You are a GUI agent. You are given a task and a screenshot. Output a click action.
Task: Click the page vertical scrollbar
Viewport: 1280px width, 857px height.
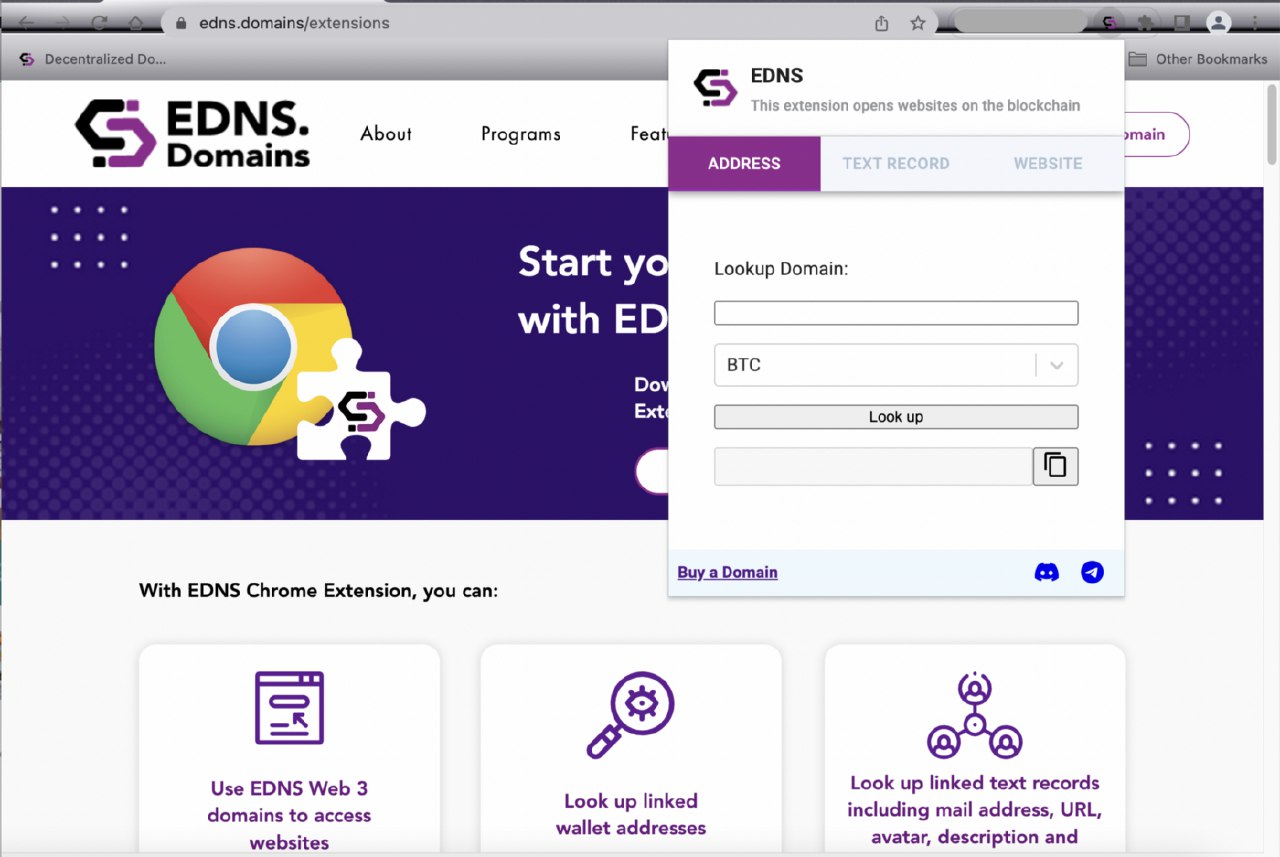1272,125
